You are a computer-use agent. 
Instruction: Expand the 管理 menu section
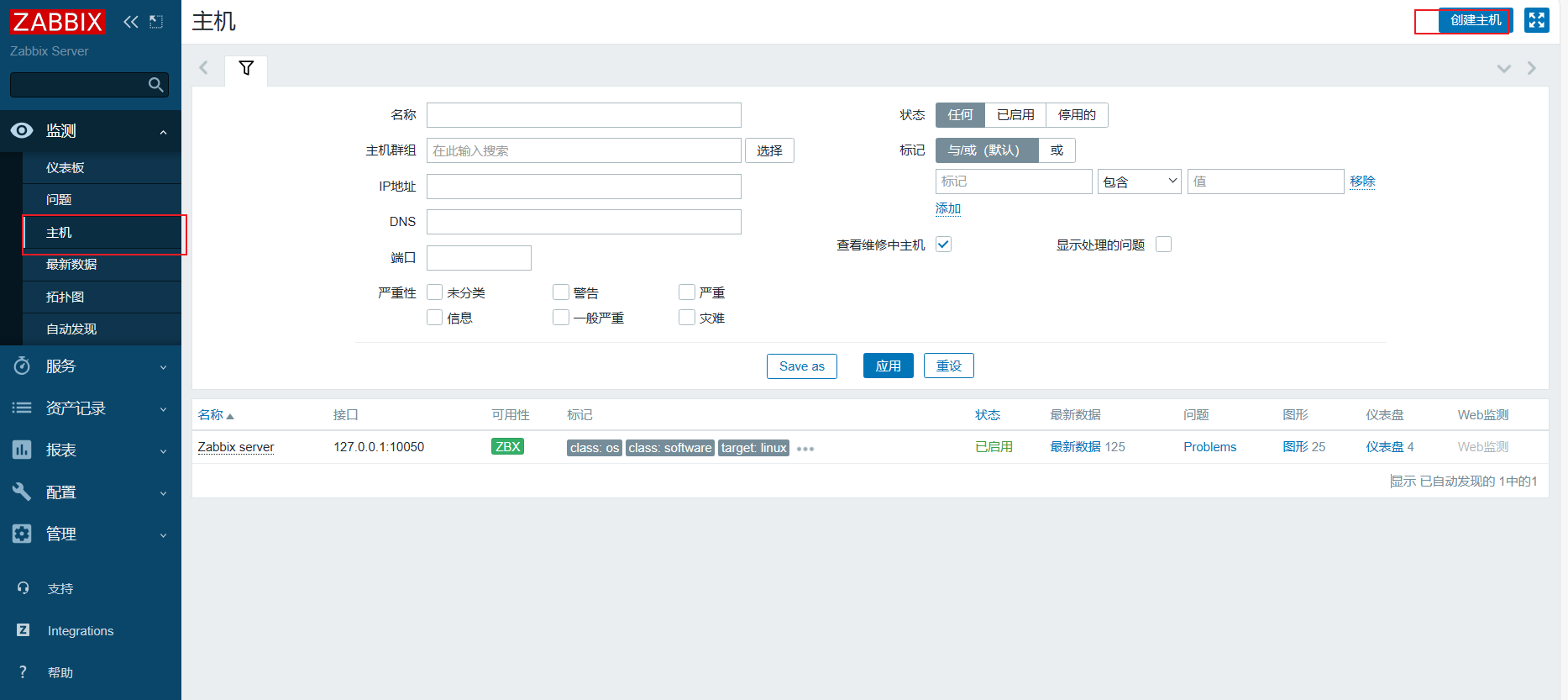click(x=91, y=534)
